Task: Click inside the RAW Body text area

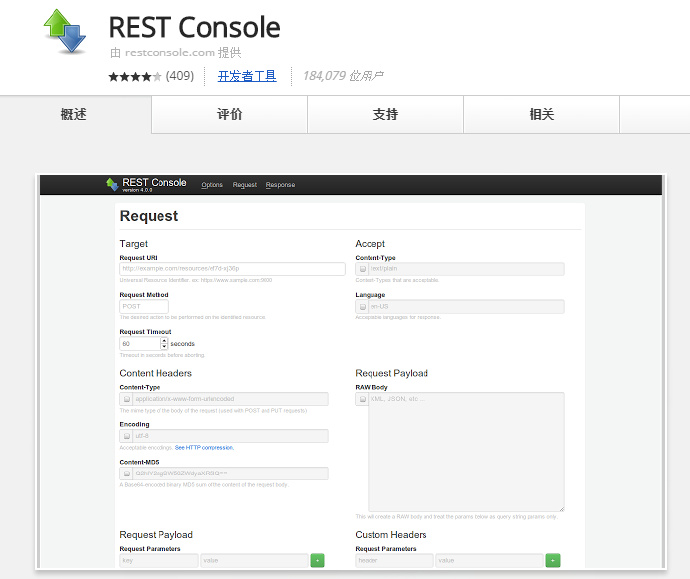Action: tap(466, 452)
